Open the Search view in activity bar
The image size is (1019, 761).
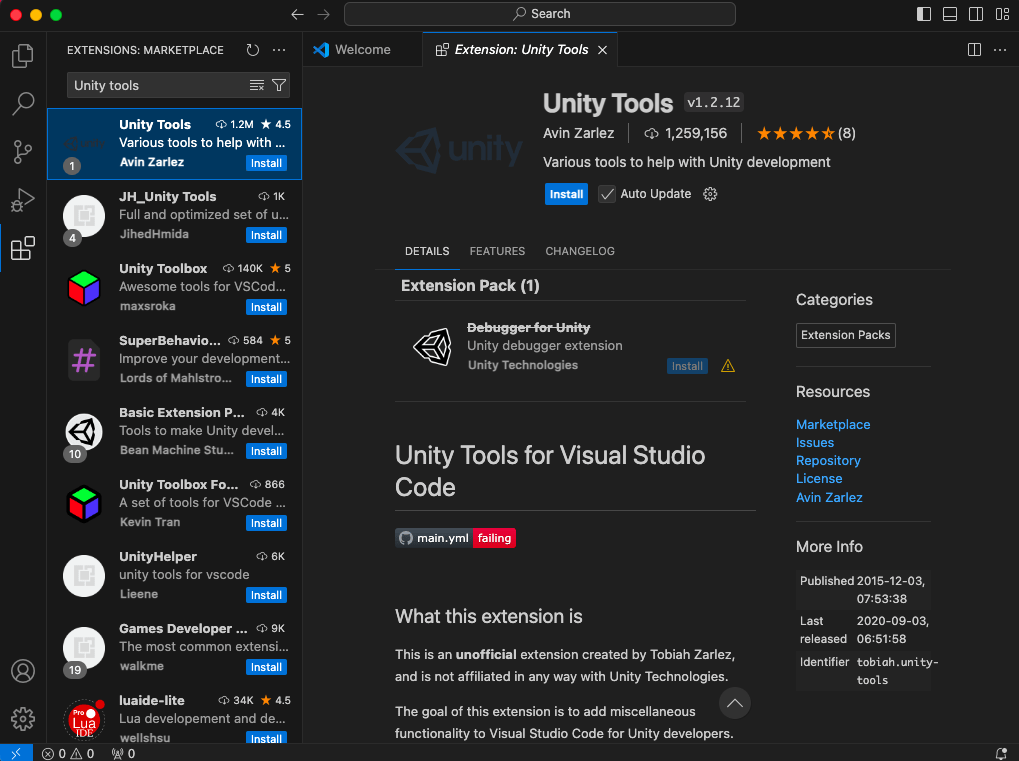click(23, 103)
